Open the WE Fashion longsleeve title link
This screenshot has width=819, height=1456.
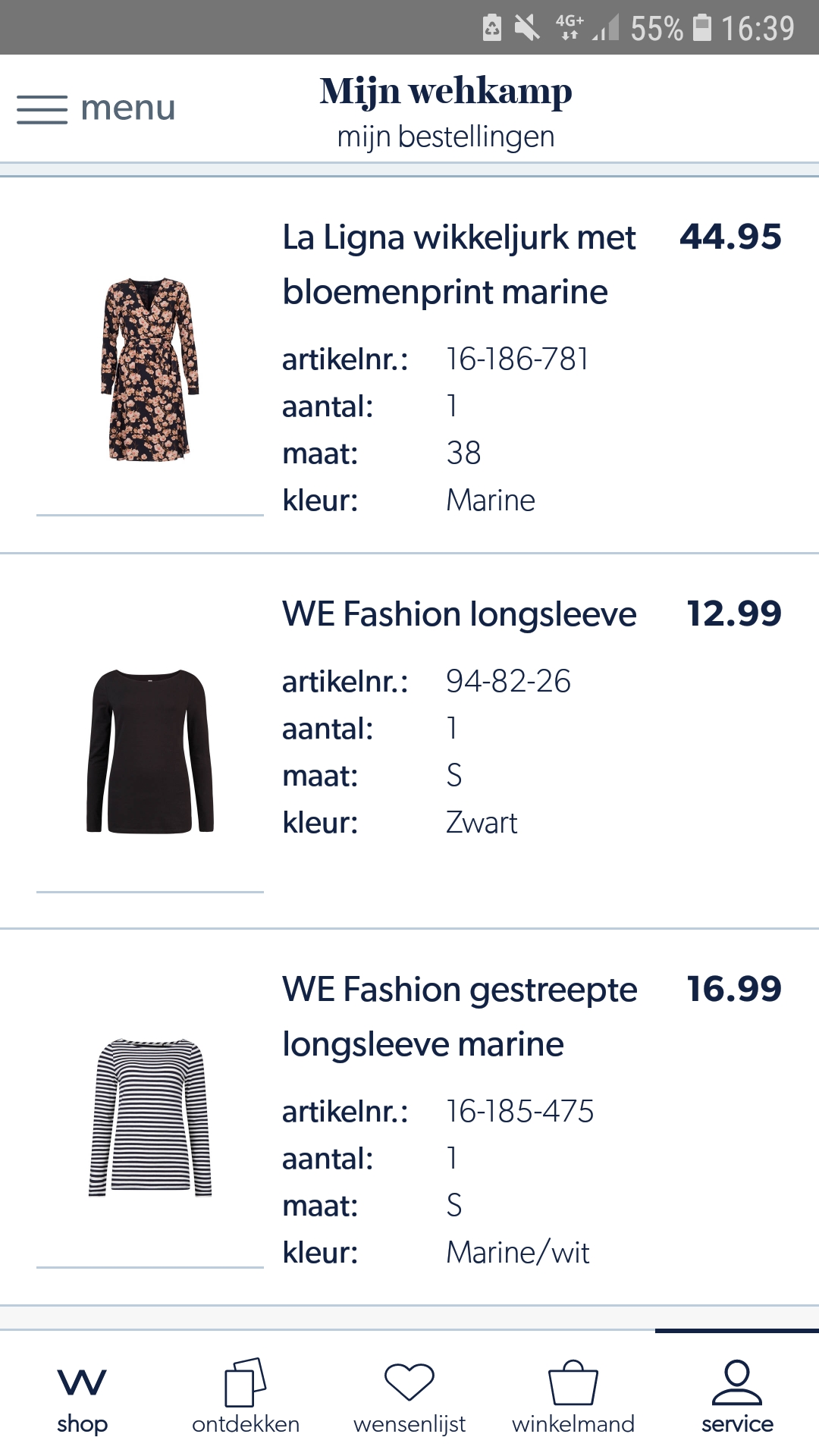(x=459, y=613)
